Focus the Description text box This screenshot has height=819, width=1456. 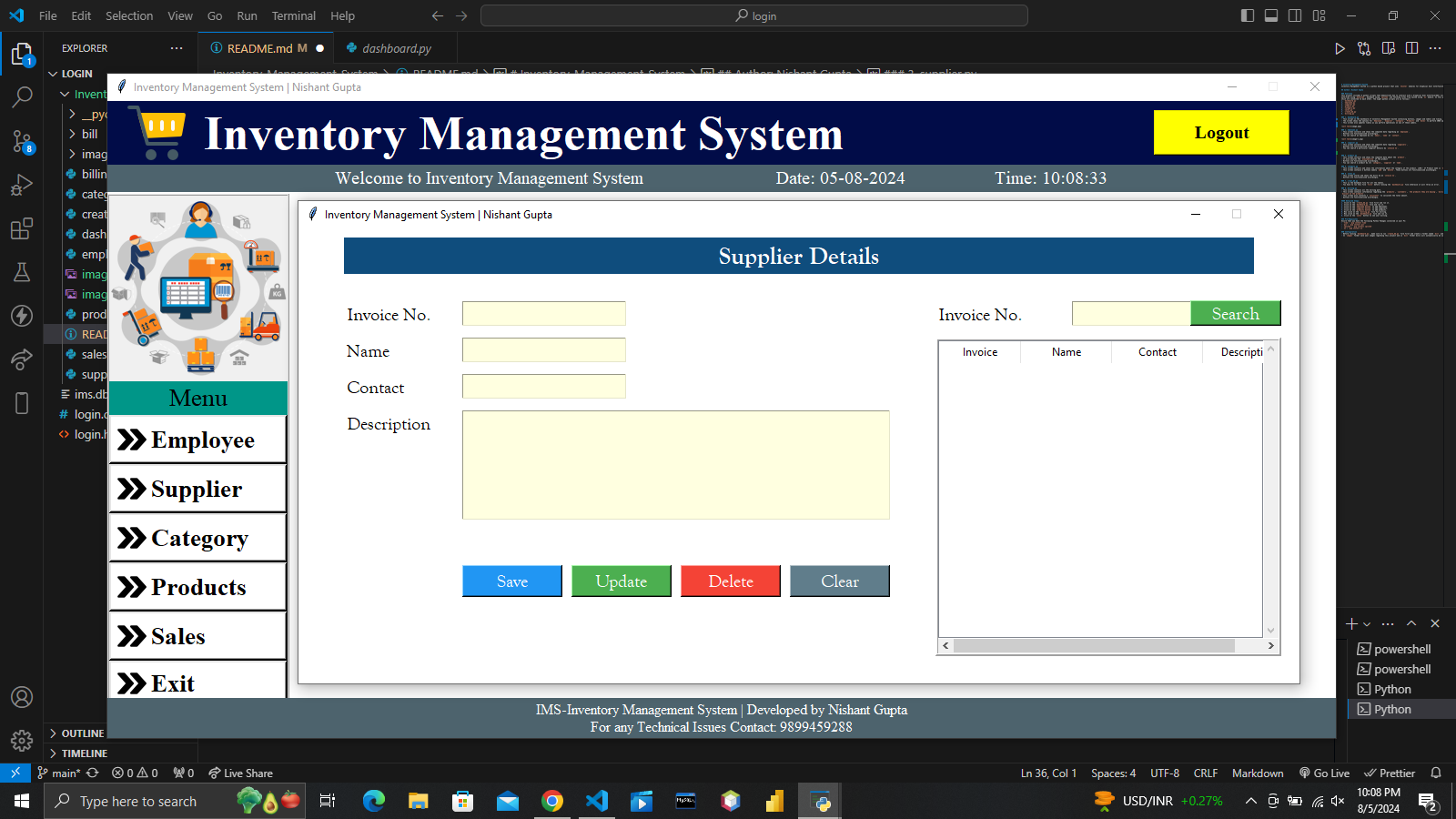coord(676,465)
